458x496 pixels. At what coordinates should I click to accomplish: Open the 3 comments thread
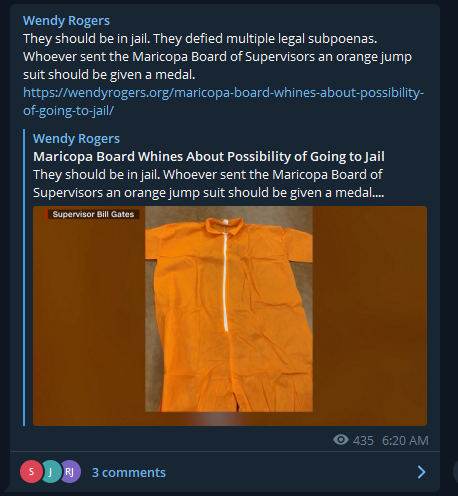click(129, 472)
